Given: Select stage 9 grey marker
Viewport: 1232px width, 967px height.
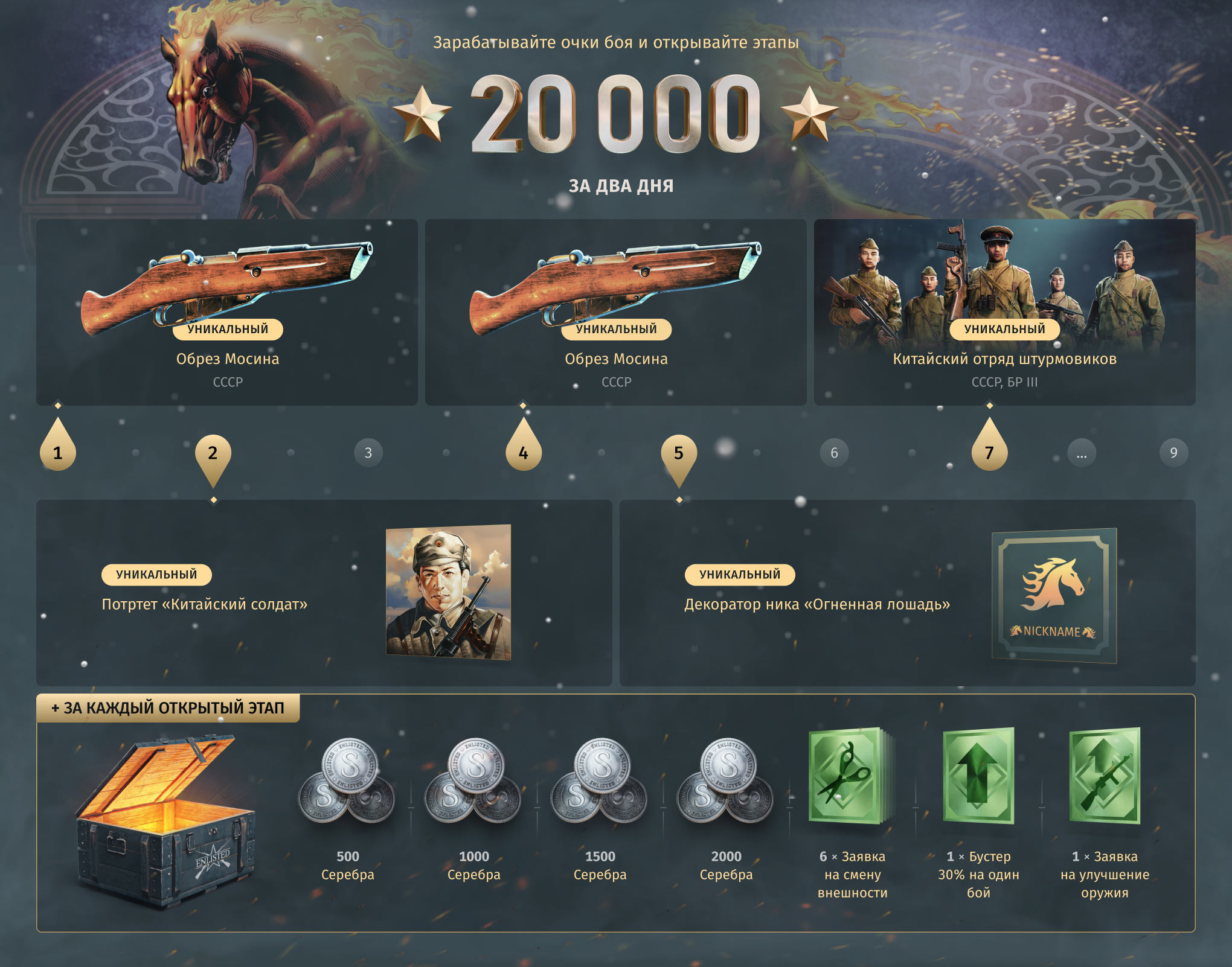Looking at the screenshot, I should (1173, 453).
